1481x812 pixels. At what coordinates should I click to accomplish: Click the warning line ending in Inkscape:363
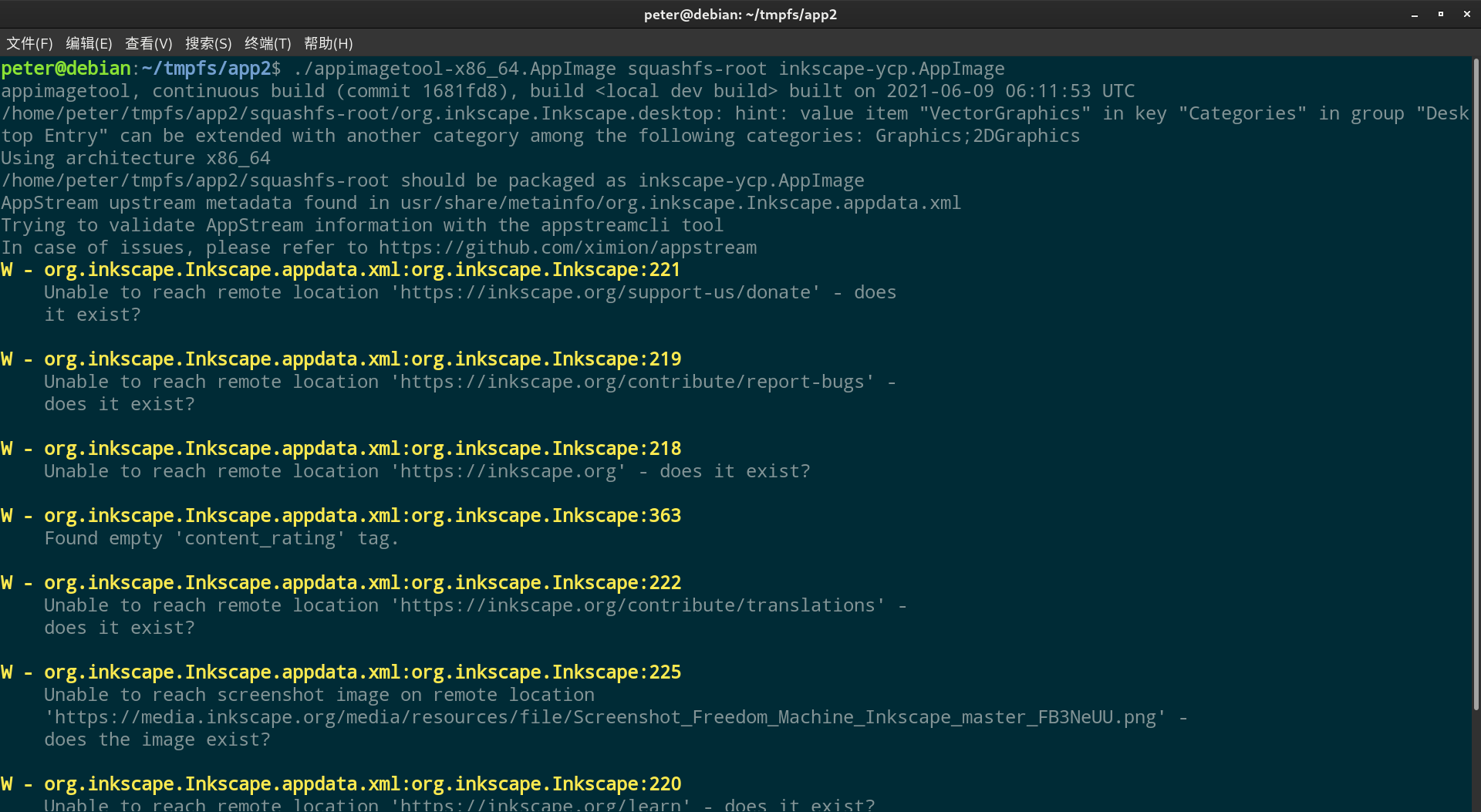tap(341, 516)
